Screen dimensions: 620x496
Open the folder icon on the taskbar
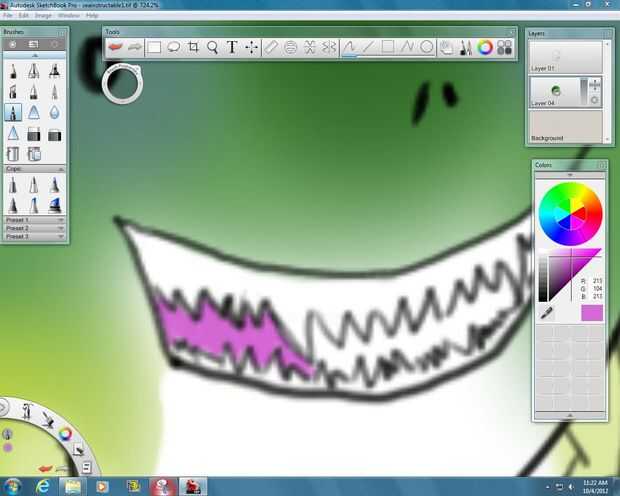pos(72,486)
